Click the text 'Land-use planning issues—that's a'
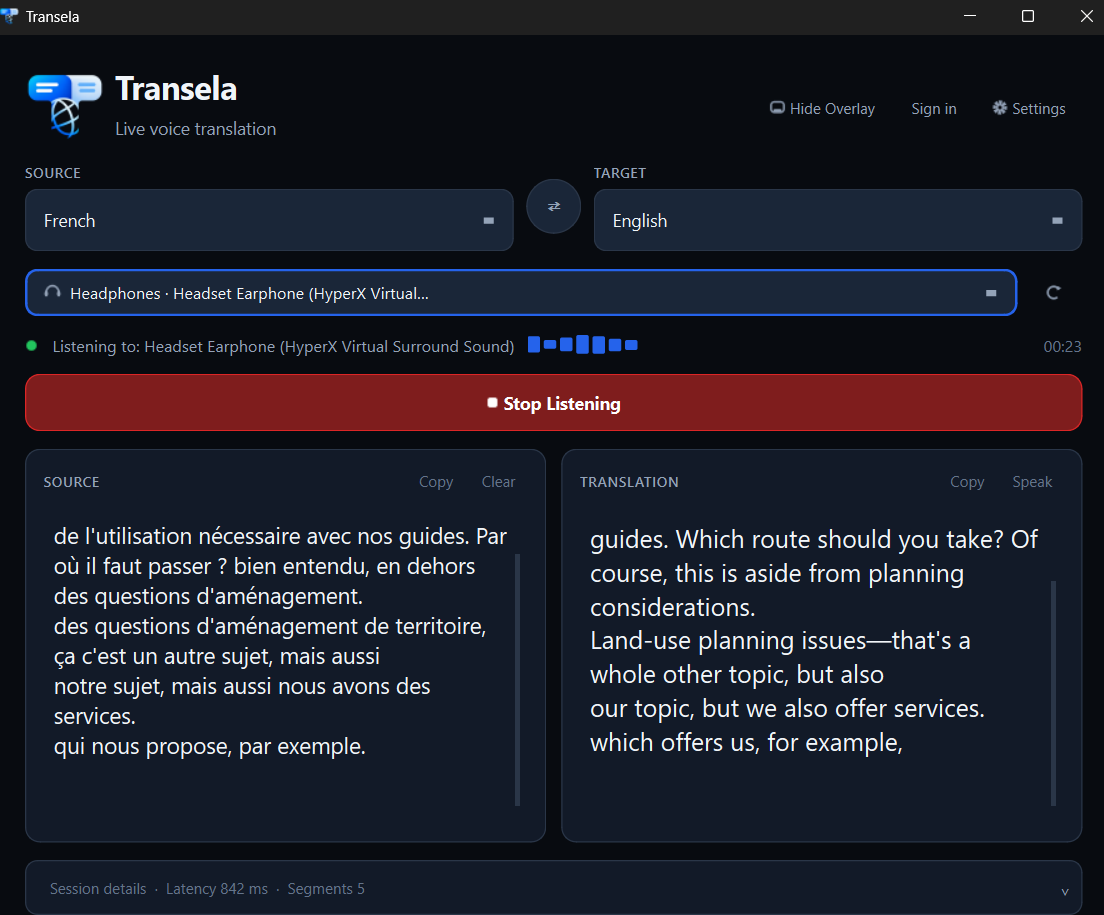The image size is (1104, 915). coord(780,640)
